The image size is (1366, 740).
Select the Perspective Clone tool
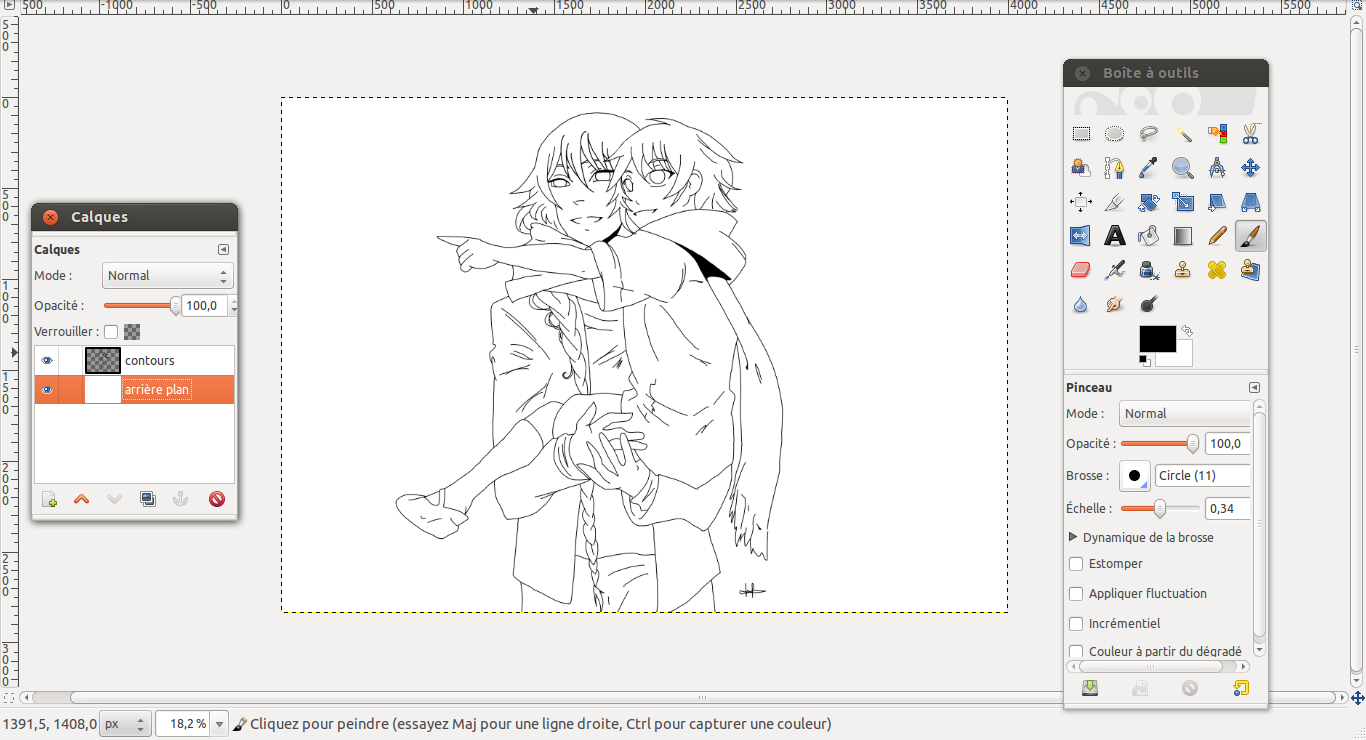pos(1251,270)
